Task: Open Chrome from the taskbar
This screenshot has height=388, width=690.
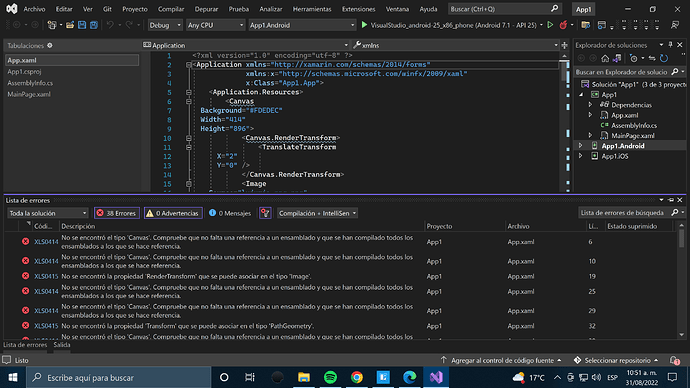Action: [x=357, y=377]
